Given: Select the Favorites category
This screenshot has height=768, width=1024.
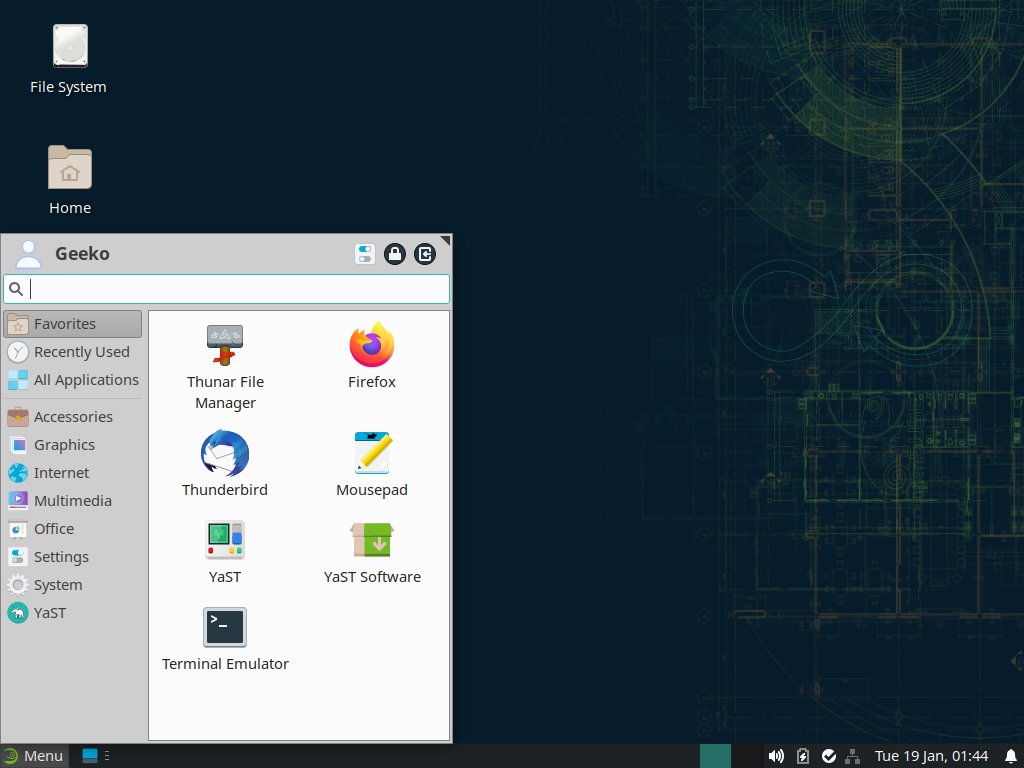Looking at the screenshot, I should pos(72,324).
